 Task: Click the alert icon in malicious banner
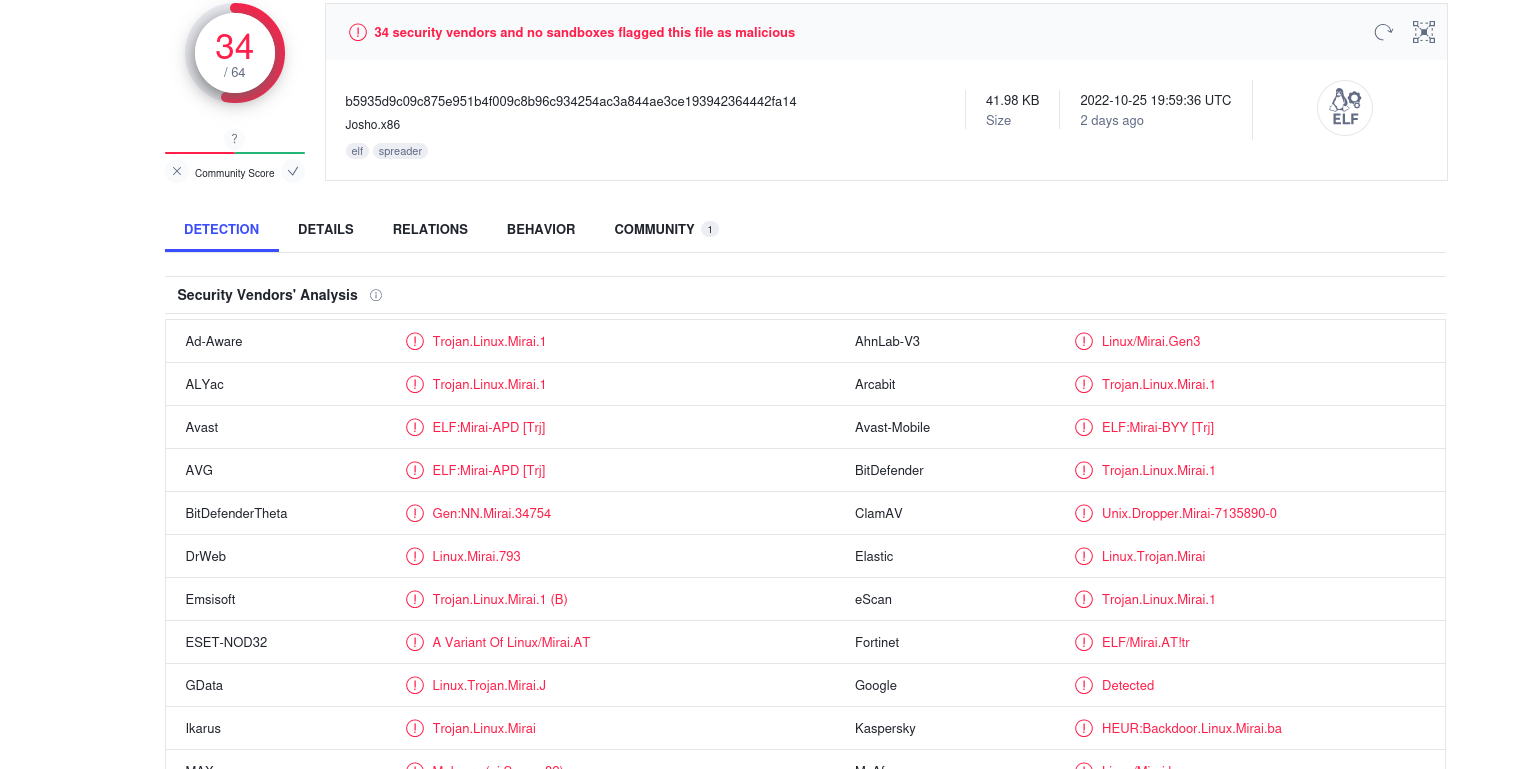pyautogui.click(x=358, y=32)
